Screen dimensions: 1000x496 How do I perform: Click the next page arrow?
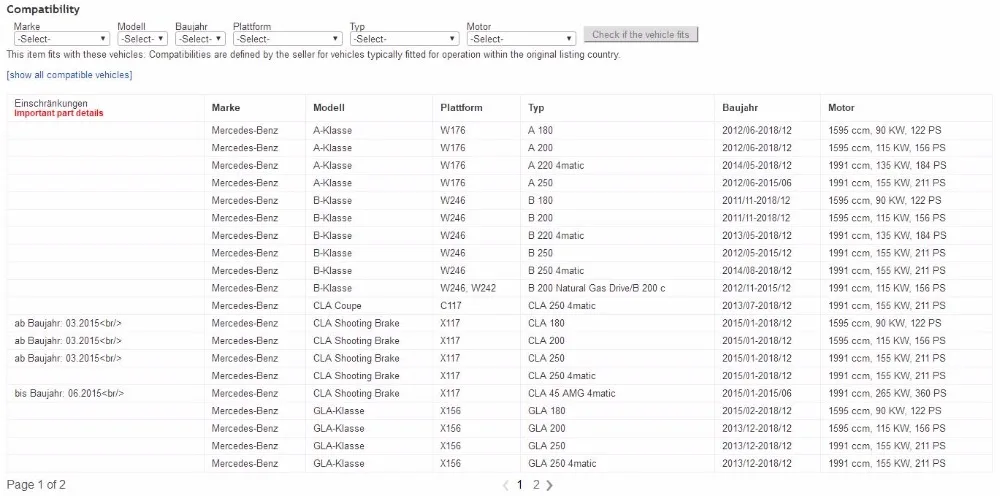[550, 486]
